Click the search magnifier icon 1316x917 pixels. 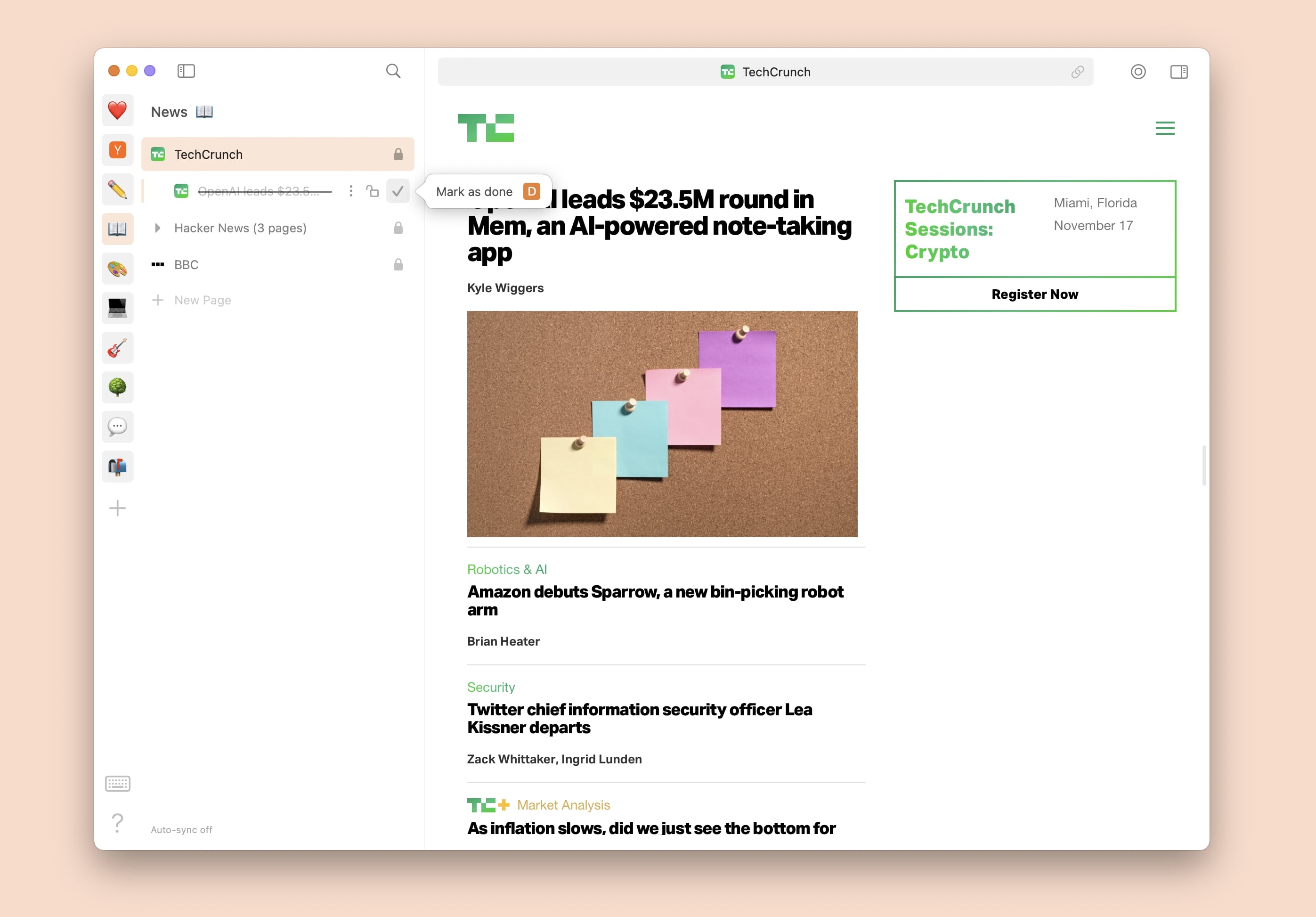[393, 71]
